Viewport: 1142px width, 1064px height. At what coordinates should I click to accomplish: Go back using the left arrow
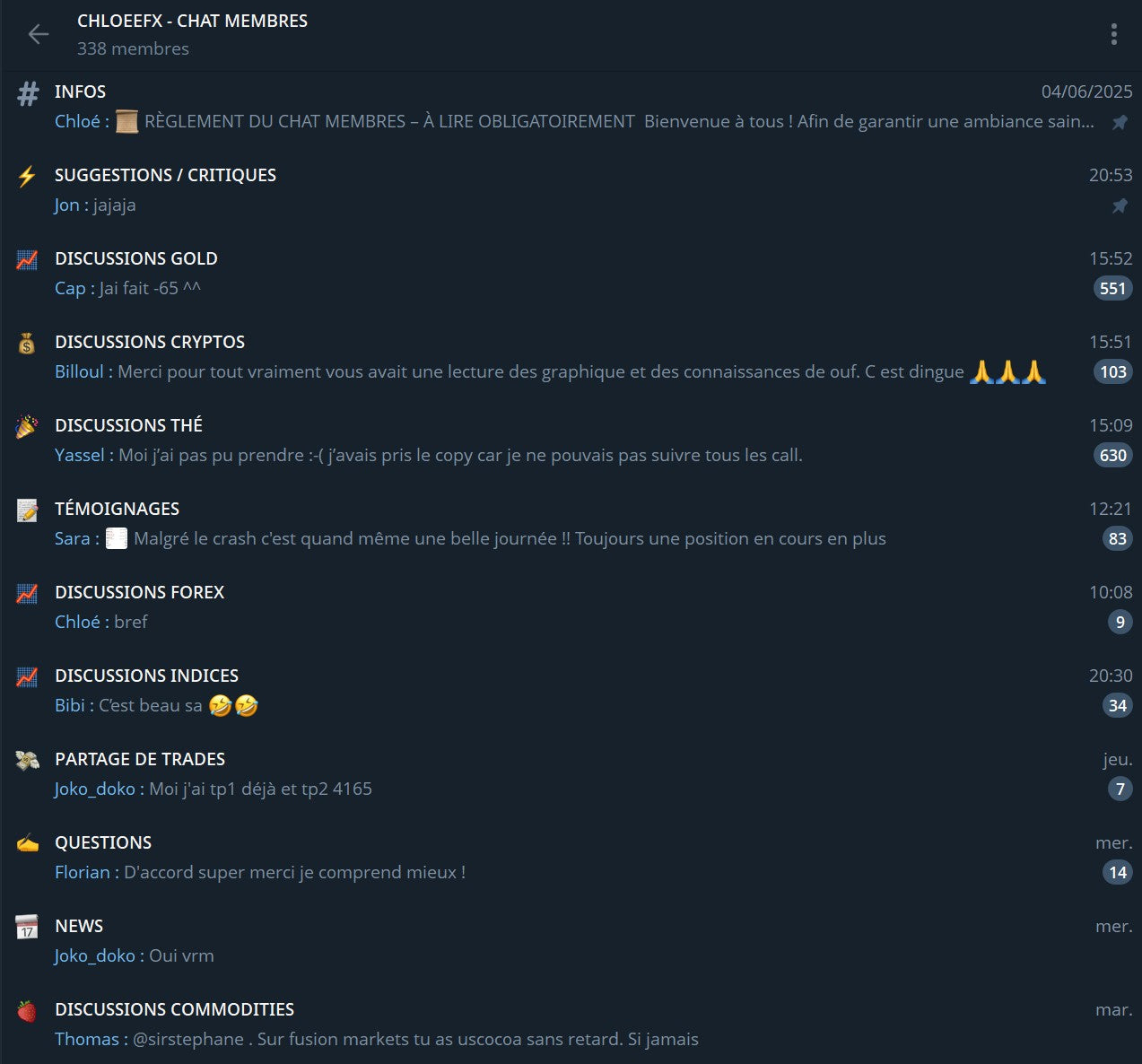click(x=38, y=34)
